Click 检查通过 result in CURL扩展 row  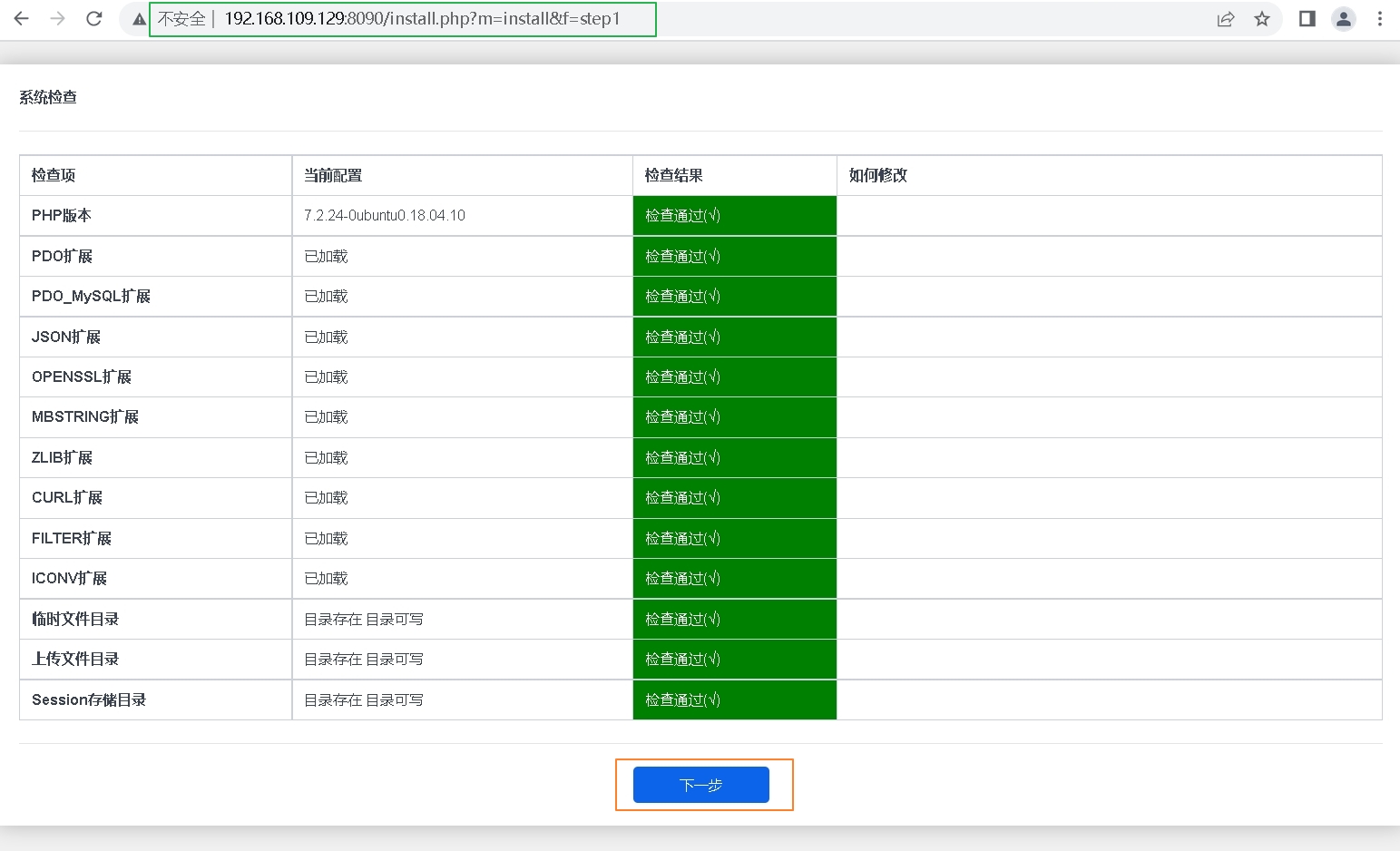point(682,498)
